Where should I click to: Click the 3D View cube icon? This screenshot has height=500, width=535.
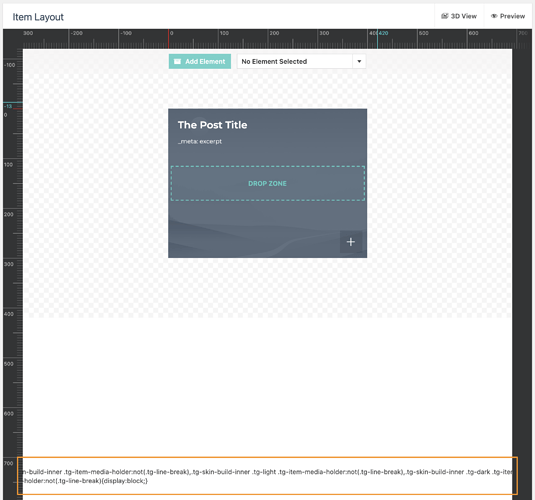pyautogui.click(x=445, y=16)
